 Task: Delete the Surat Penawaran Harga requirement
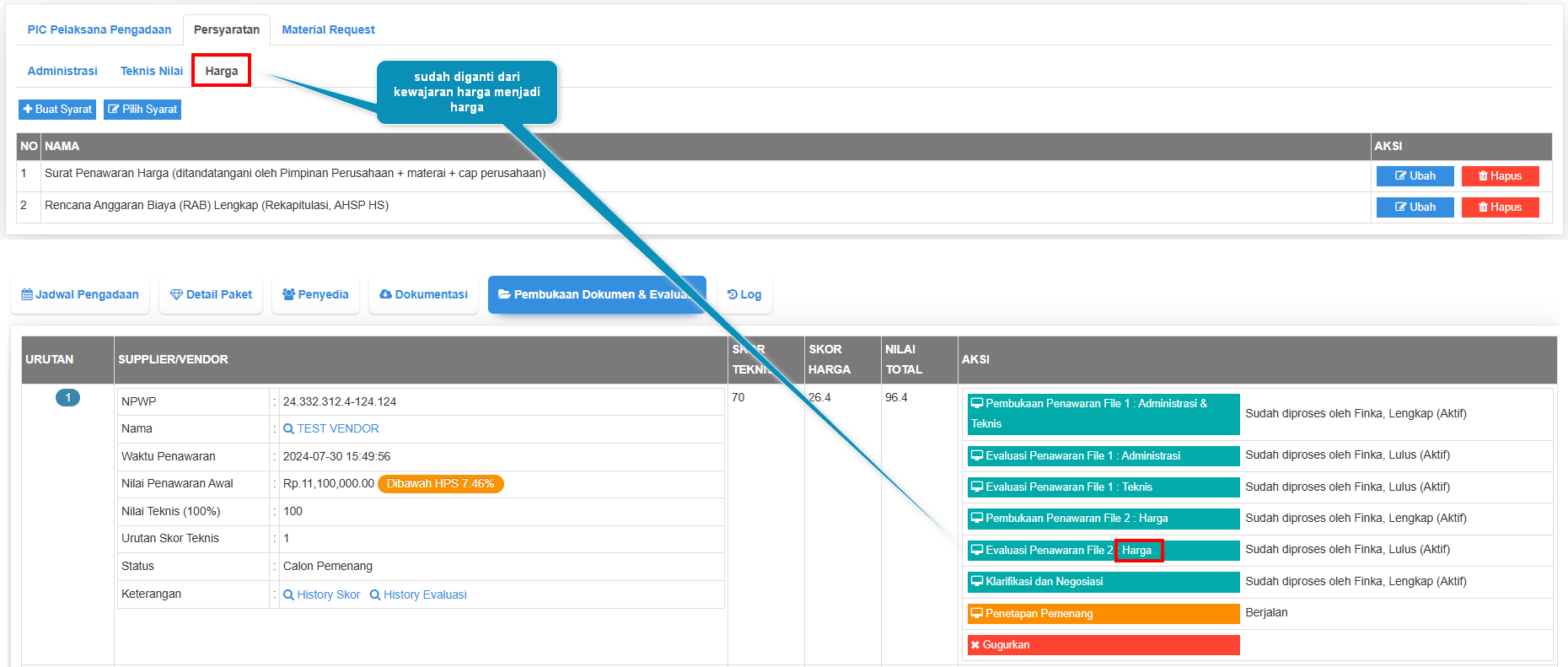(1500, 176)
